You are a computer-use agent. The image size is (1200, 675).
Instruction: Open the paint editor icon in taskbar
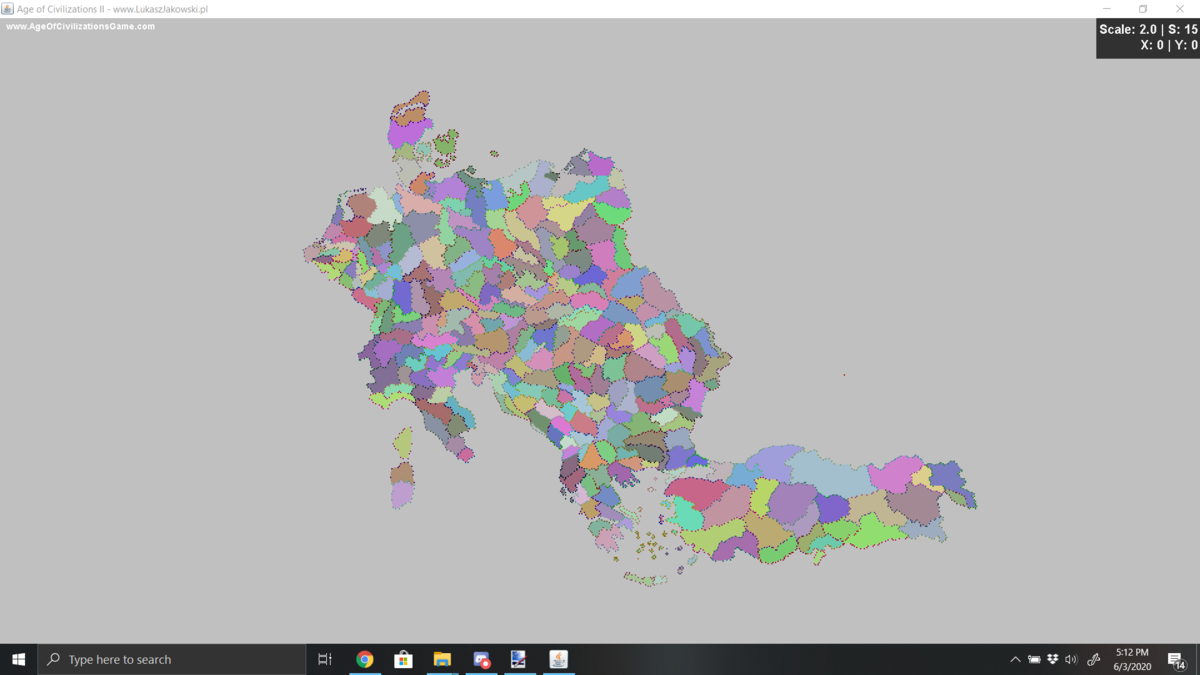point(519,659)
